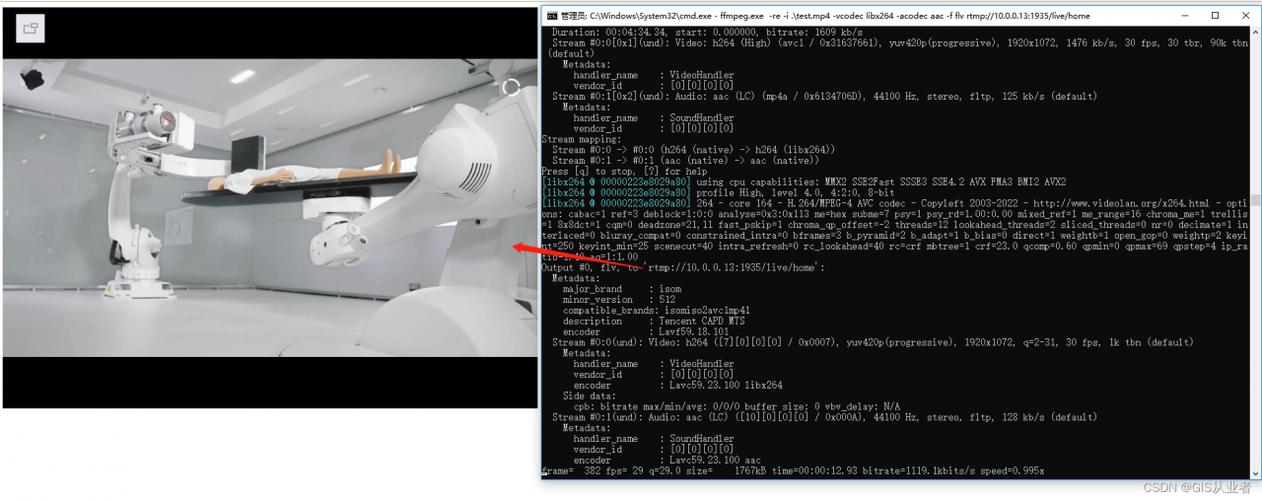The image size is (1262, 500).
Task: Maximize the ffmpeg command prompt window
Action: (1215, 16)
